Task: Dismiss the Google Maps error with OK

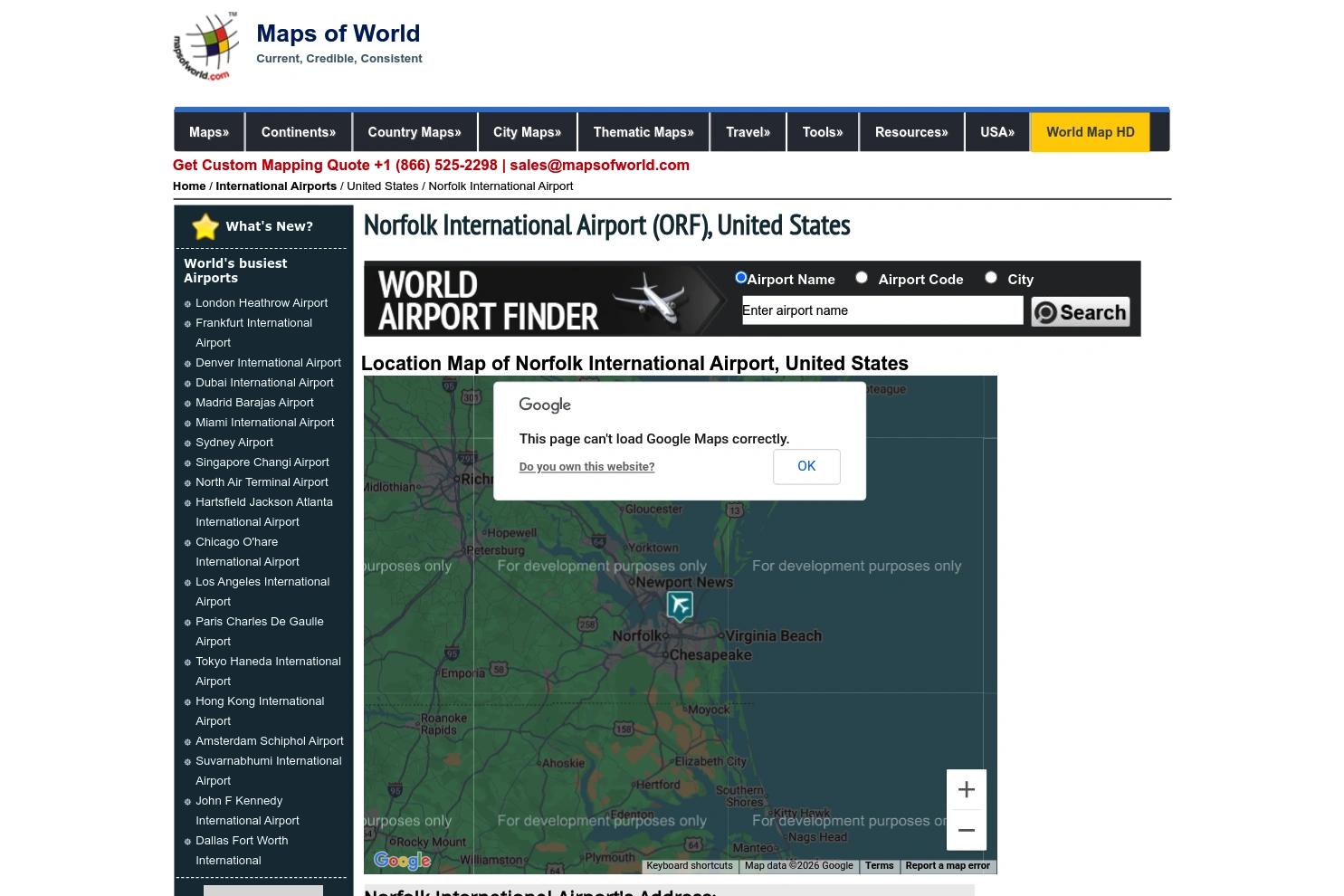Action: 806,466
